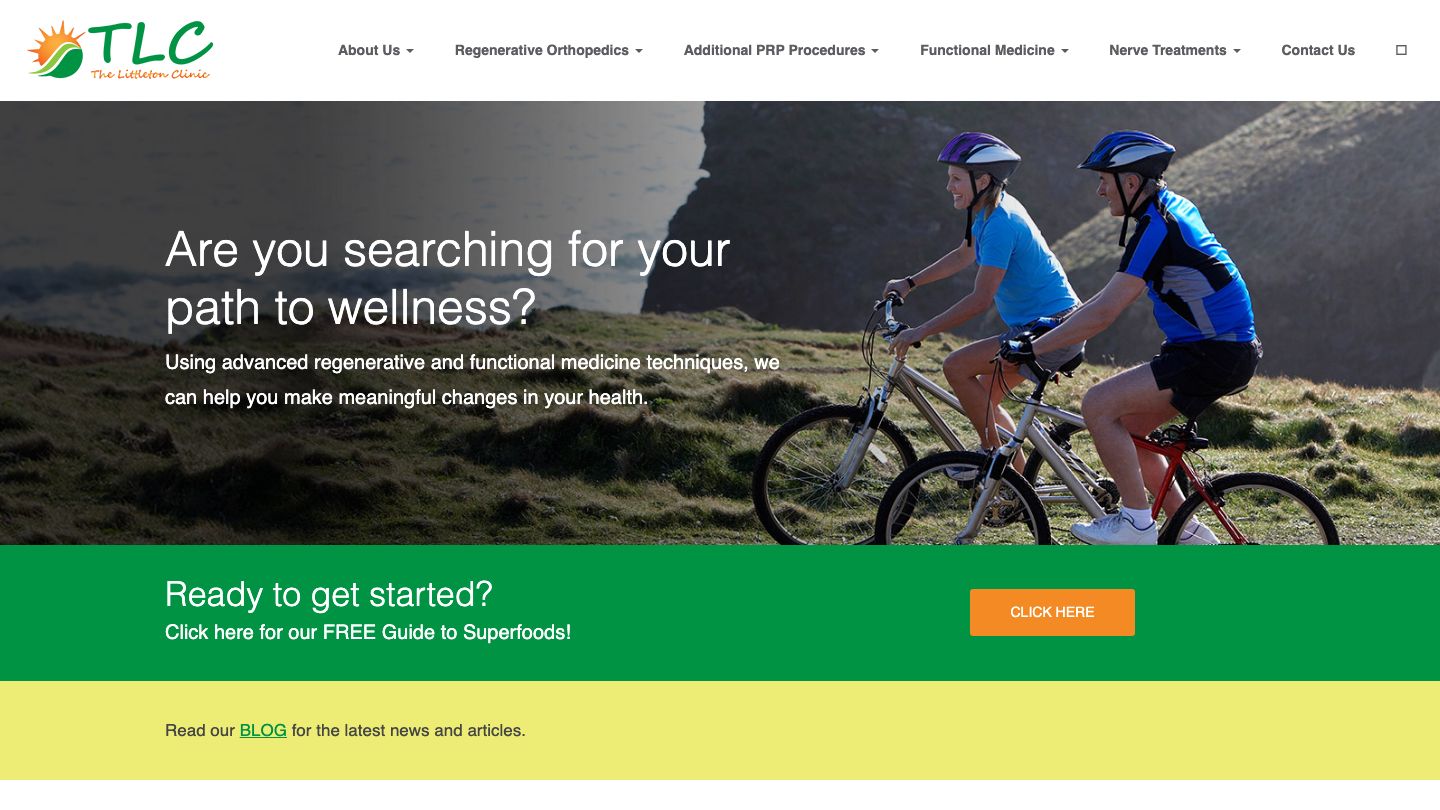
Task: Open the Nerve Treatments menu
Action: (1175, 50)
